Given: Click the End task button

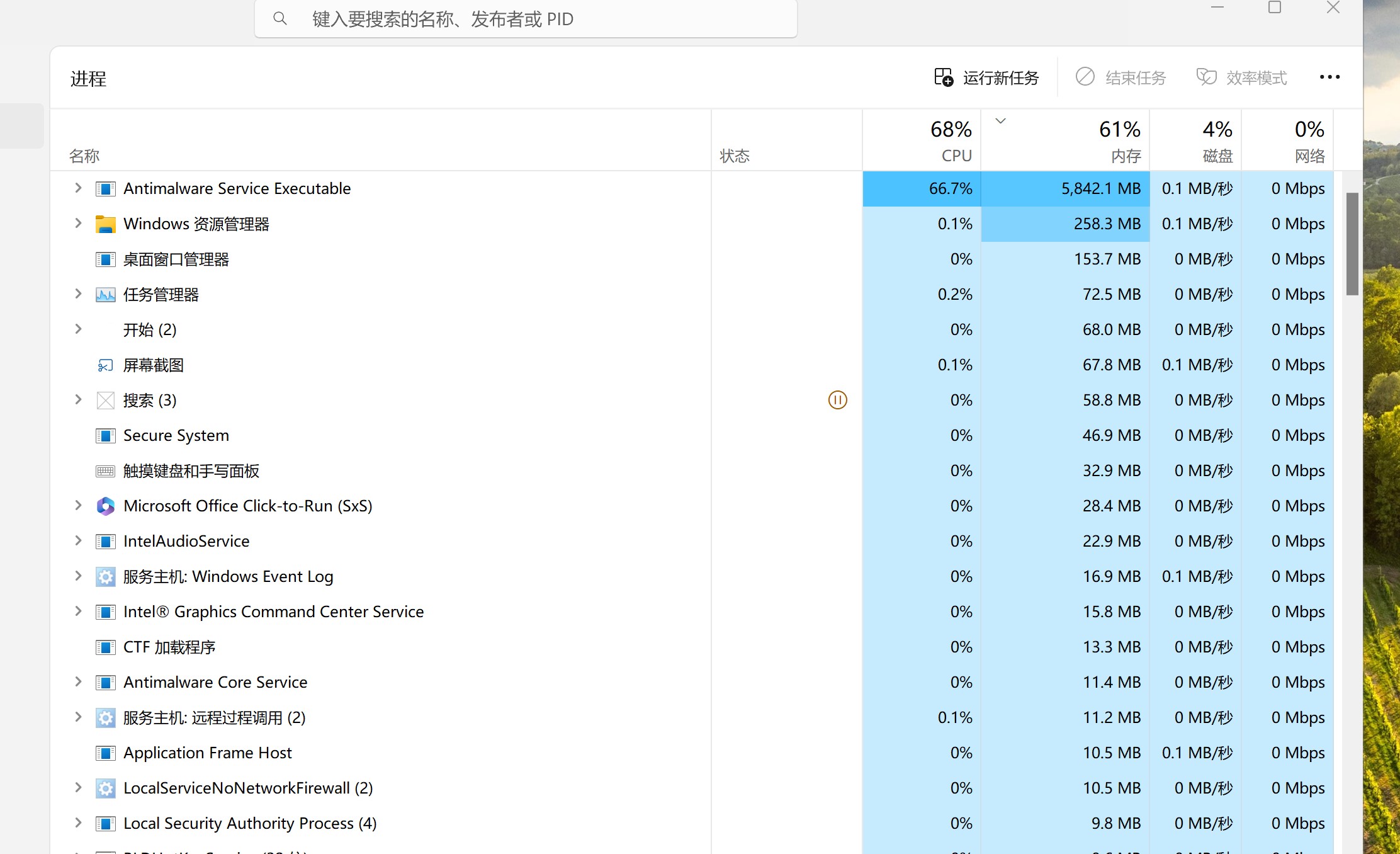Looking at the screenshot, I should coord(1121,77).
